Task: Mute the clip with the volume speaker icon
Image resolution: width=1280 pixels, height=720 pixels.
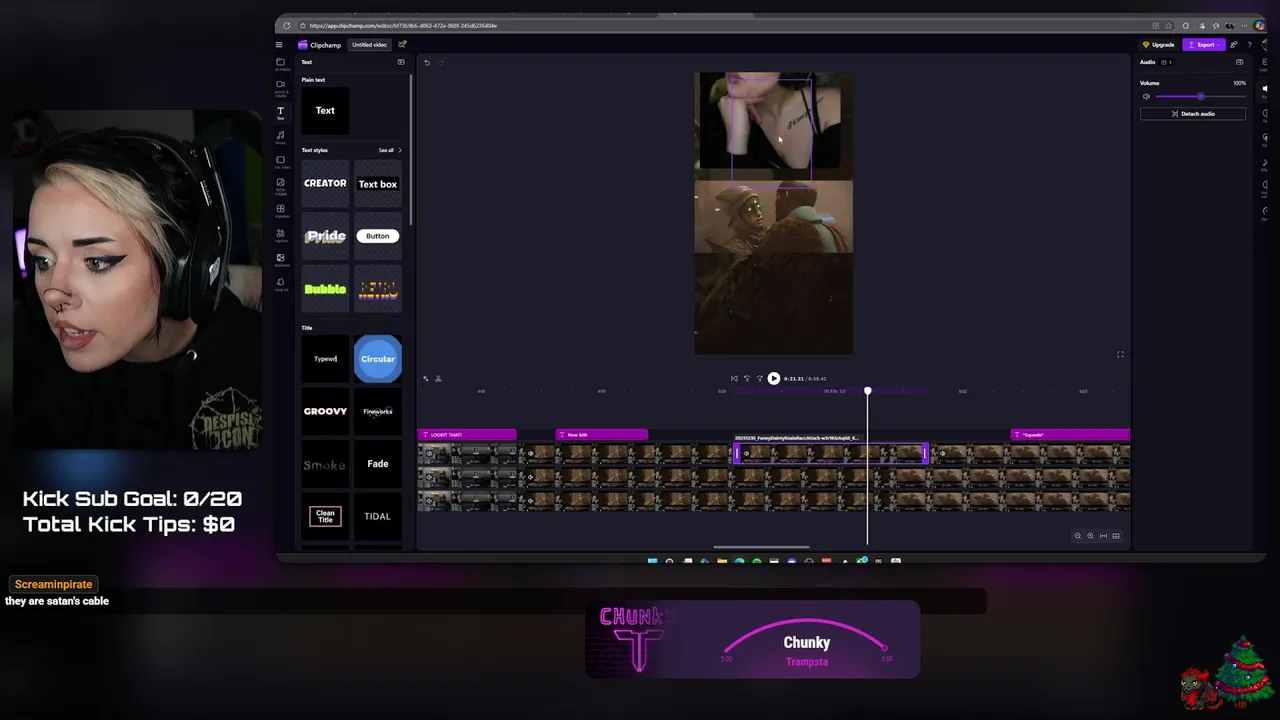Action: [x=1146, y=97]
